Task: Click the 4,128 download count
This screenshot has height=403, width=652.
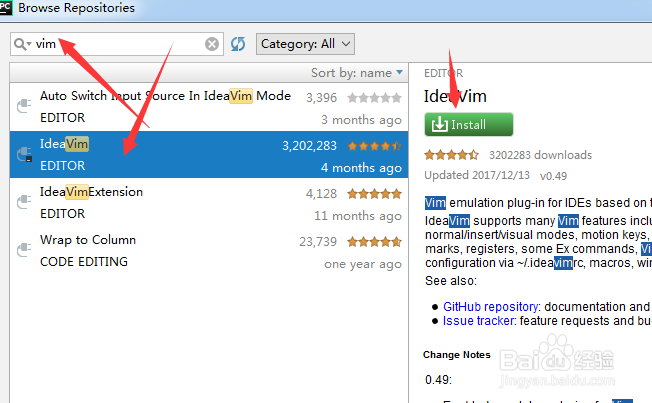Action: point(321,194)
